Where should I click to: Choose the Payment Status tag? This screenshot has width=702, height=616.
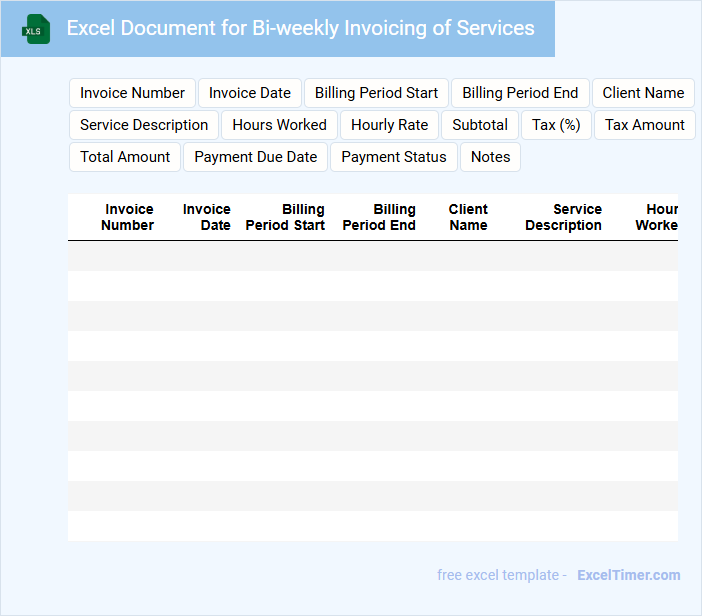tap(394, 157)
